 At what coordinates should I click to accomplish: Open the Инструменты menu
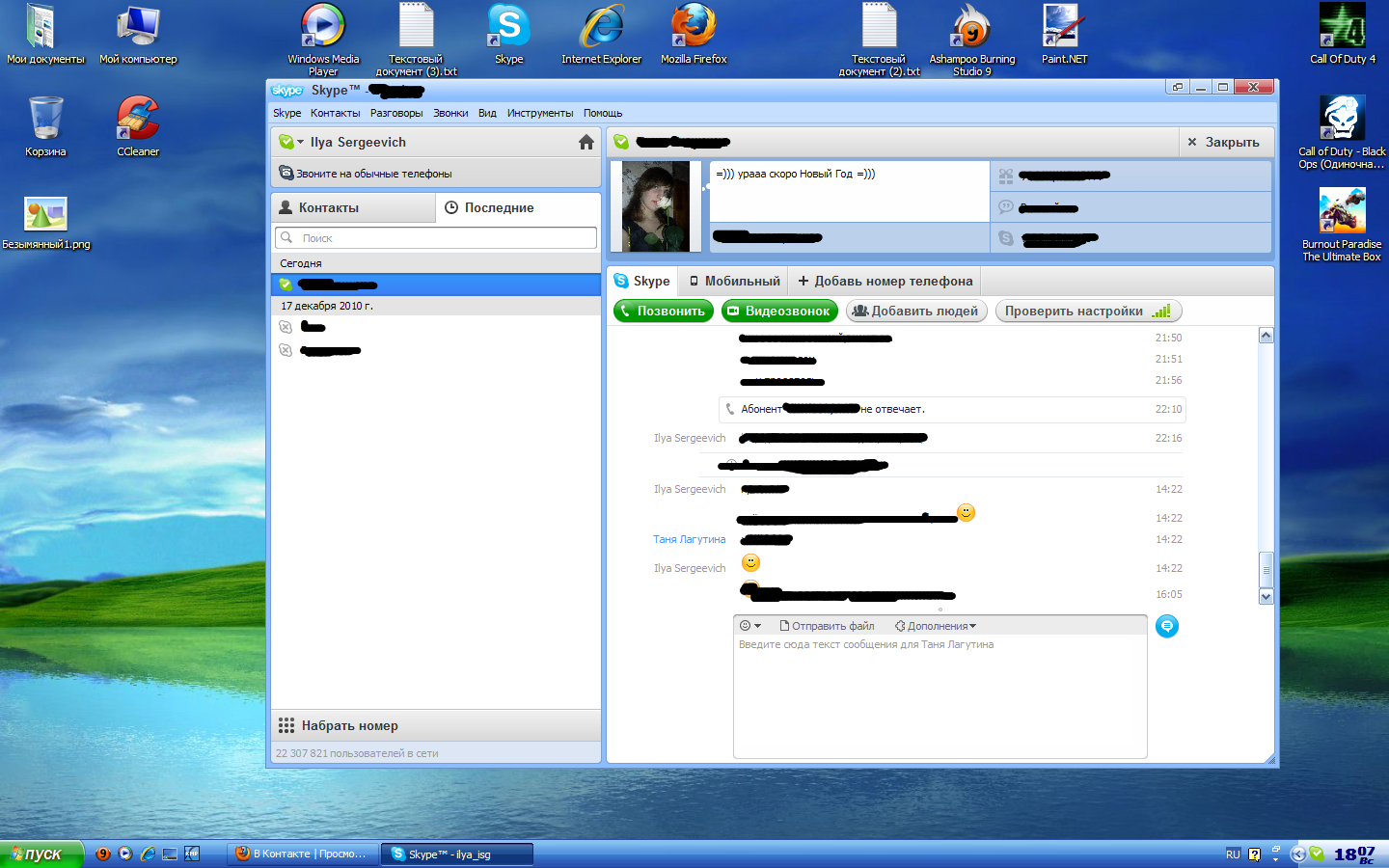(540, 113)
